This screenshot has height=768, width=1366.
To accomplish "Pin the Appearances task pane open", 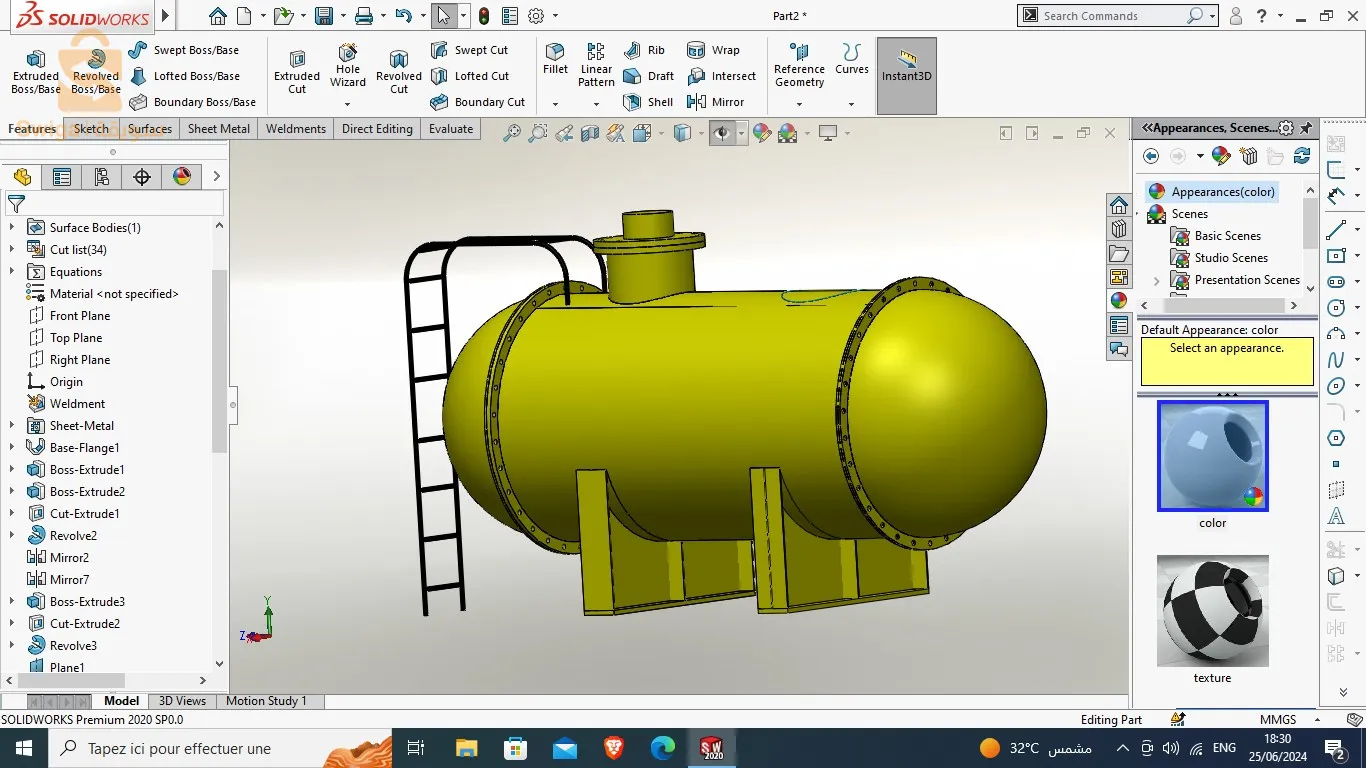I will pos(1306,128).
